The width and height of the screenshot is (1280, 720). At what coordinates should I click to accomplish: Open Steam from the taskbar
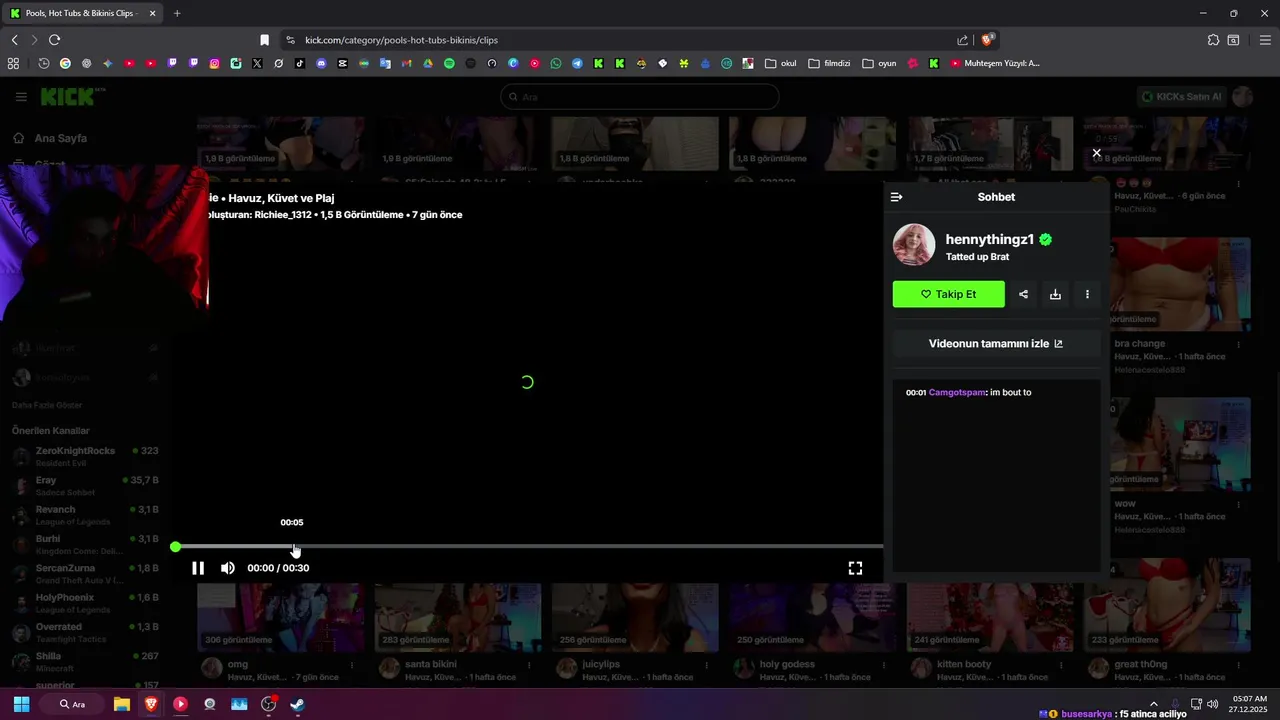pyautogui.click(x=297, y=704)
